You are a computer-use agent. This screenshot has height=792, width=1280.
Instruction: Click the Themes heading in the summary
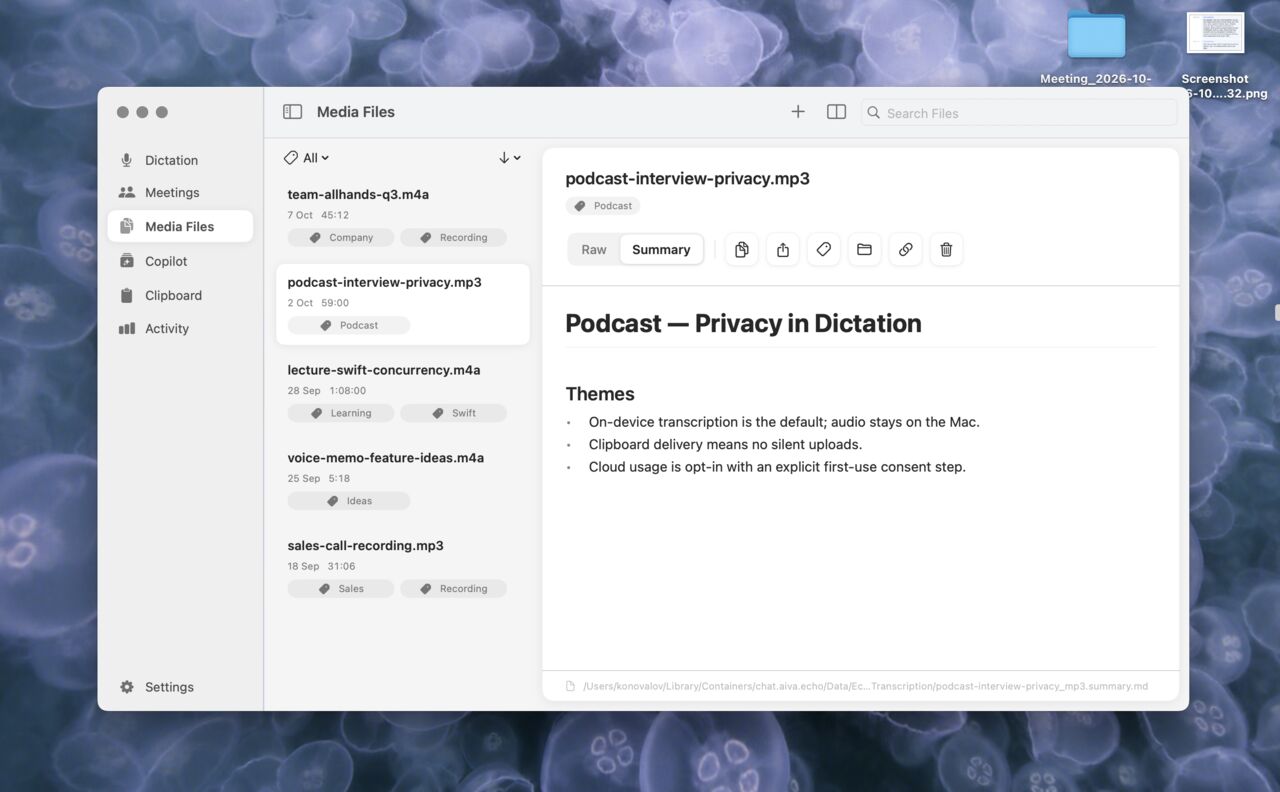(x=600, y=394)
